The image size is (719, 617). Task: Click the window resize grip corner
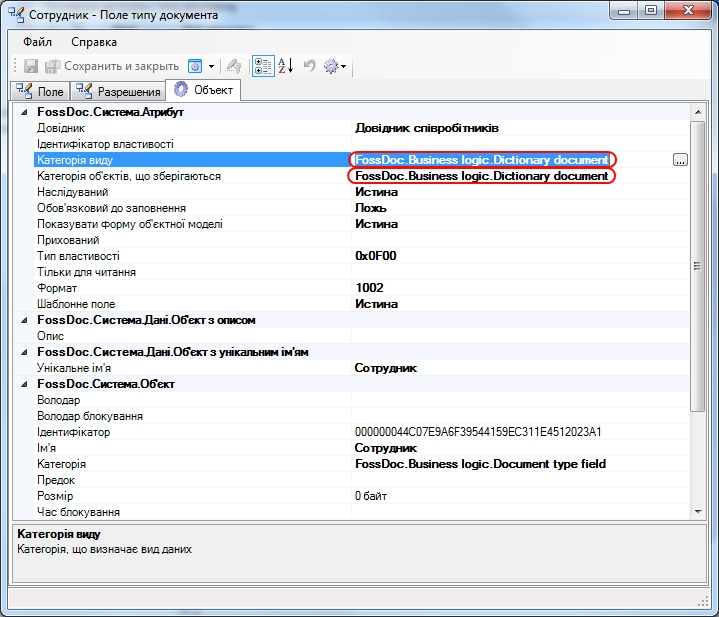point(703,602)
